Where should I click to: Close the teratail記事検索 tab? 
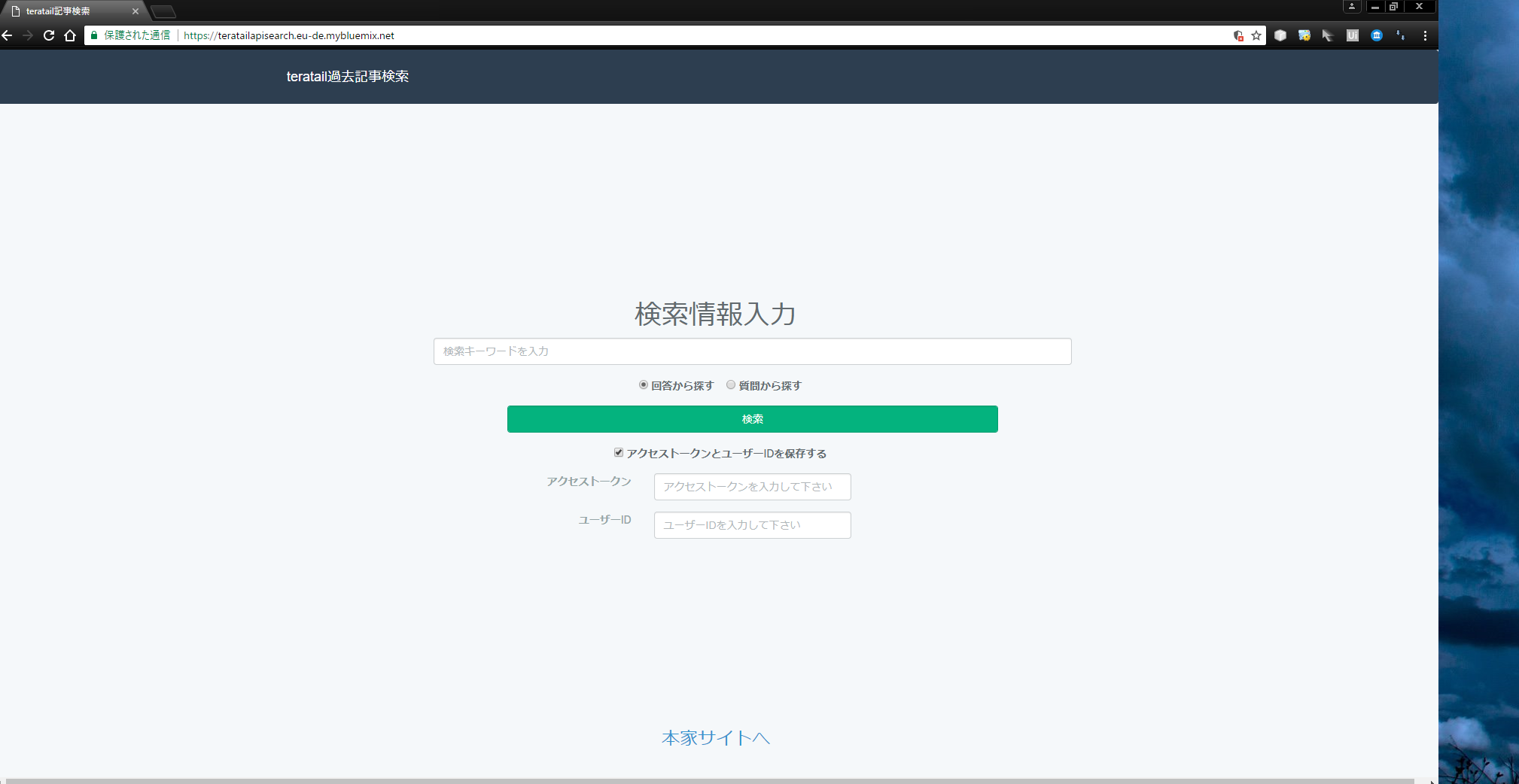pyautogui.click(x=135, y=11)
